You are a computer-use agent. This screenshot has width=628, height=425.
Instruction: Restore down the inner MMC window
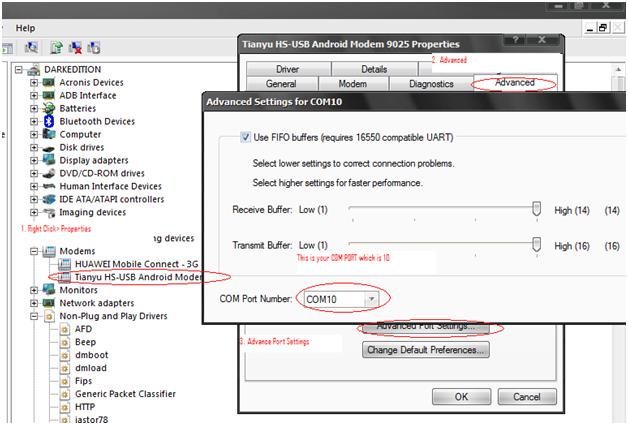click(x=603, y=28)
